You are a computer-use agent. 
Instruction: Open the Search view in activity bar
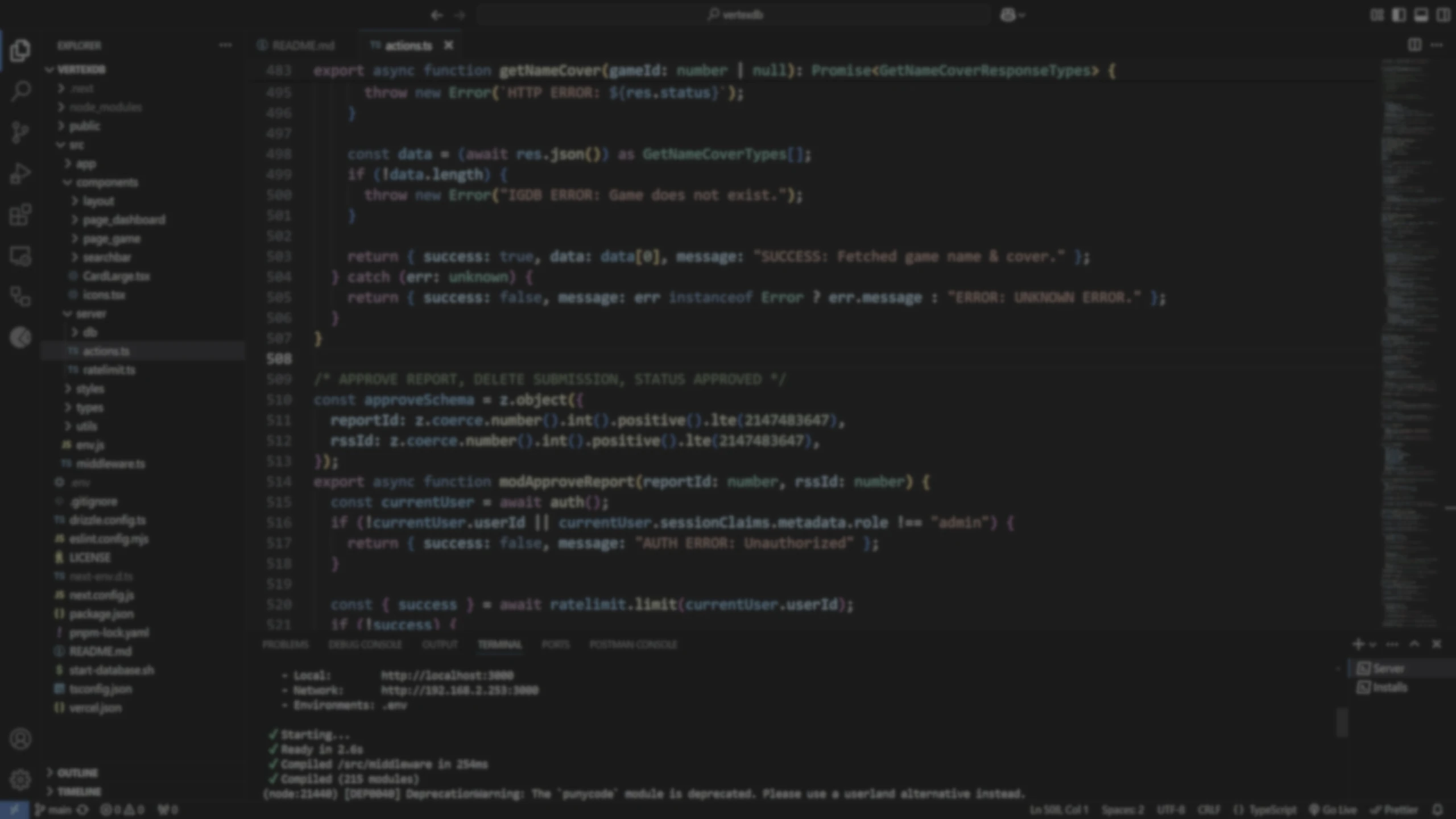tap(20, 91)
